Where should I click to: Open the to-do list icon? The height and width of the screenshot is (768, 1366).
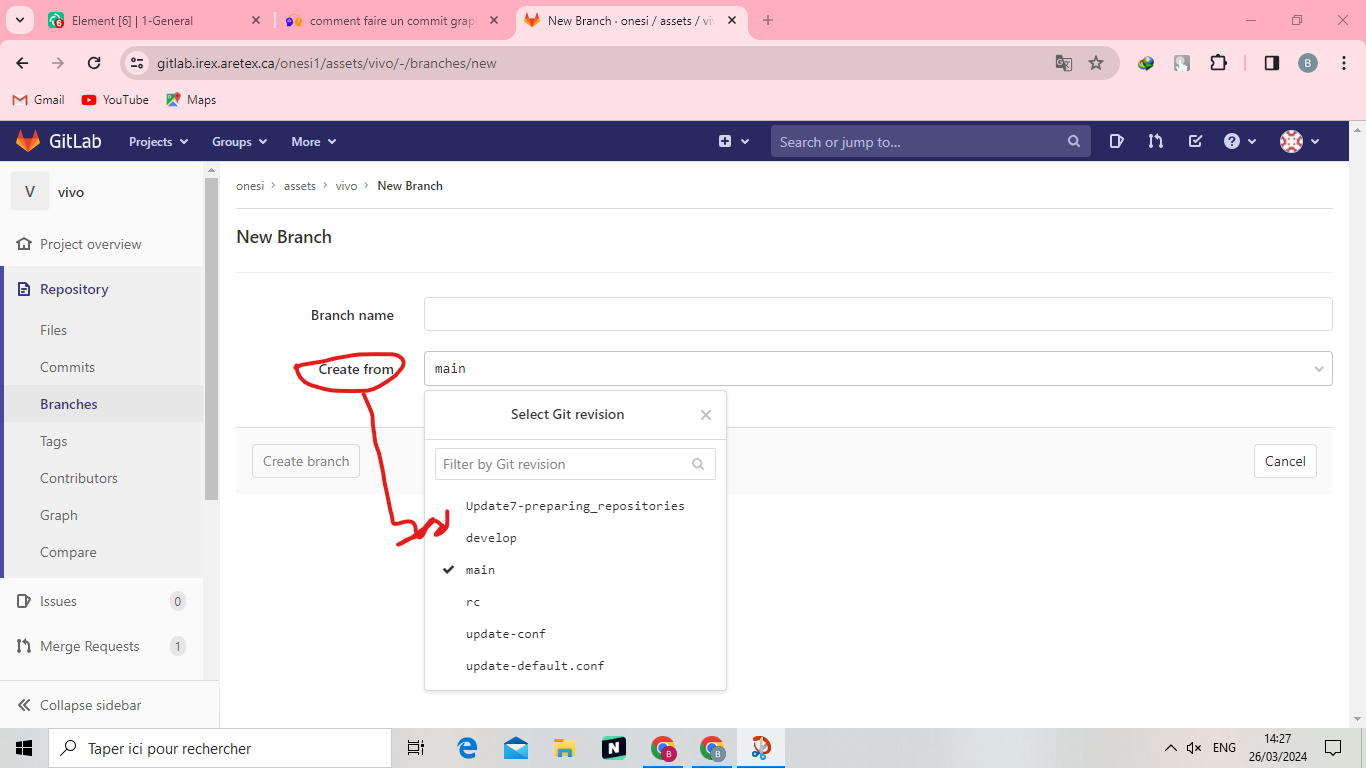tap(1195, 142)
